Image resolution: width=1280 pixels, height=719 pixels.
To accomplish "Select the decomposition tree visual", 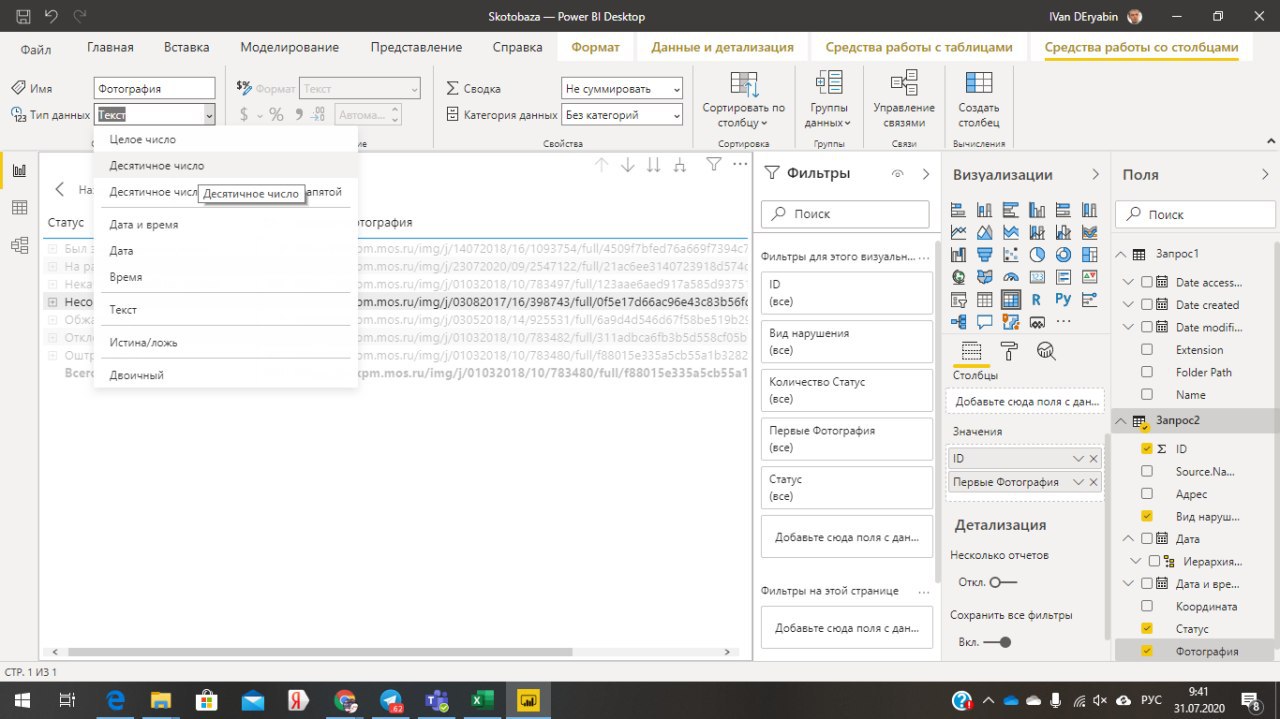I will tap(959, 322).
